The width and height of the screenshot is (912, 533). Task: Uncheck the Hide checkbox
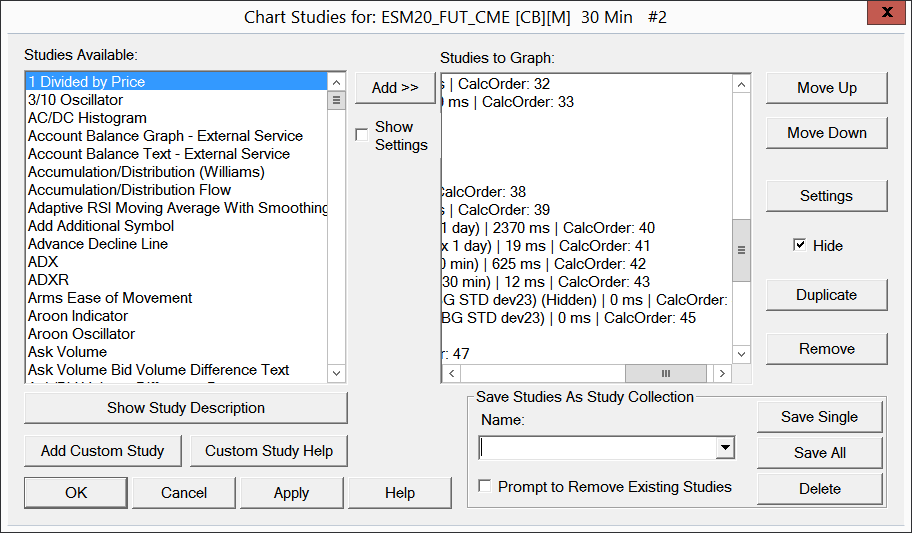pos(799,245)
